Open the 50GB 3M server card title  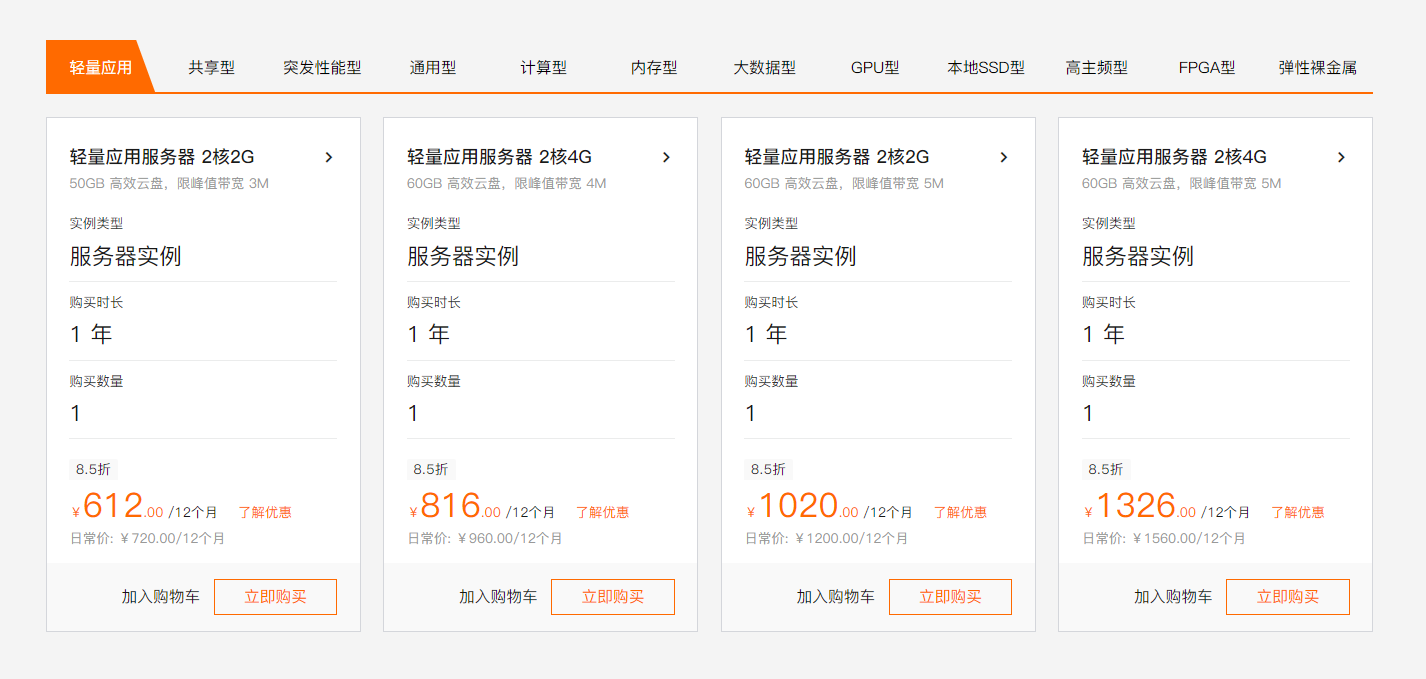(x=162, y=157)
